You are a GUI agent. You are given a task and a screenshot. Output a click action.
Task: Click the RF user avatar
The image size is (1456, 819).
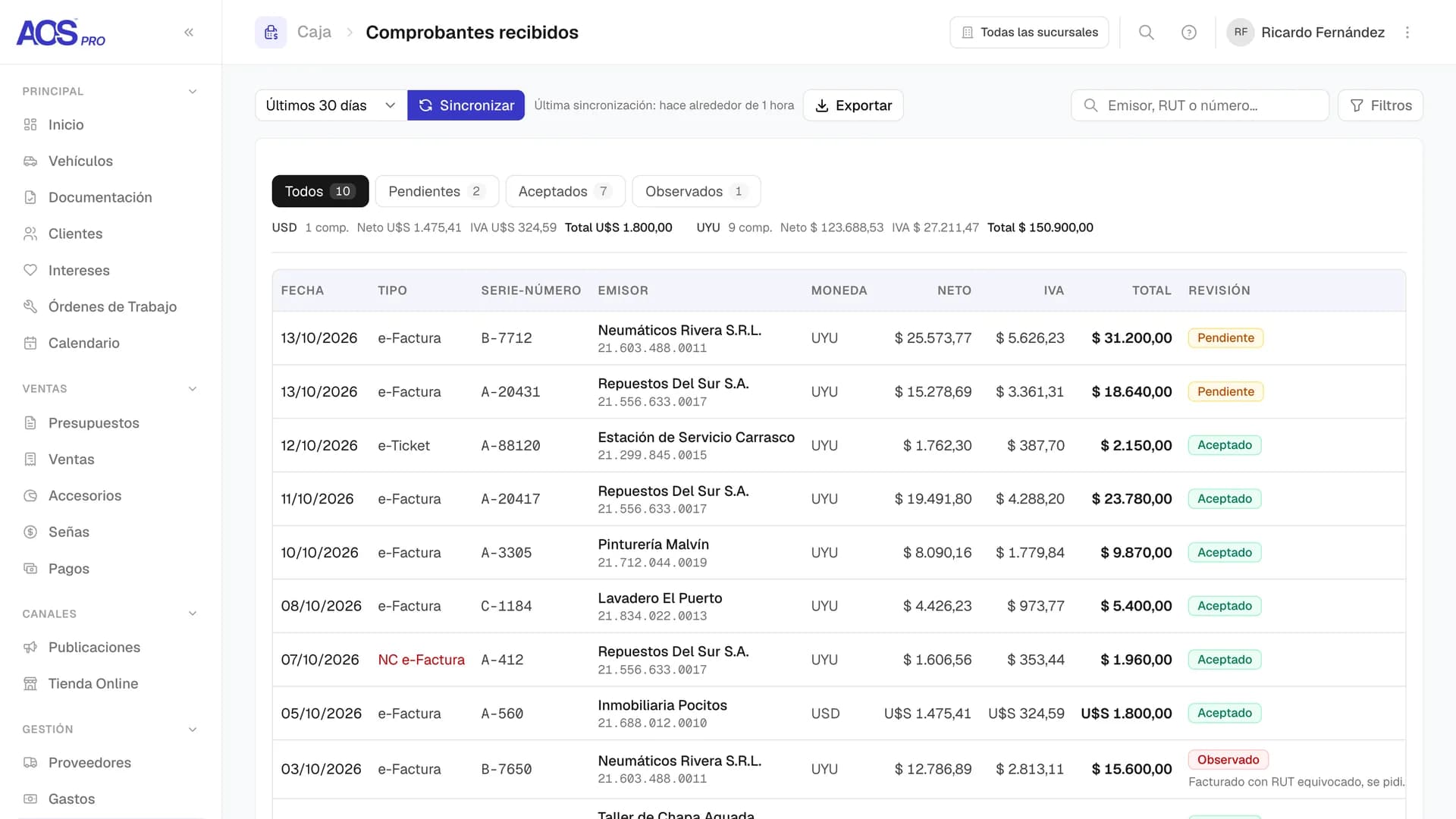1241,32
